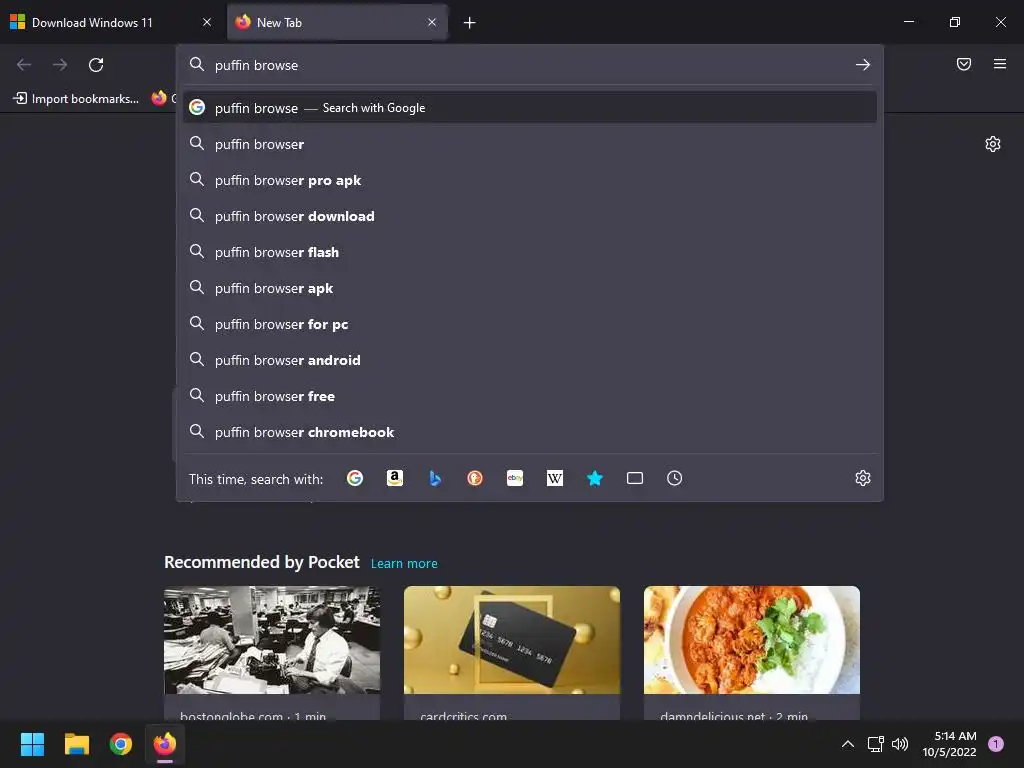The height and width of the screenshot is (768, 1024).
Task: Search history using the clock icon
Action: tap(675, 479)
